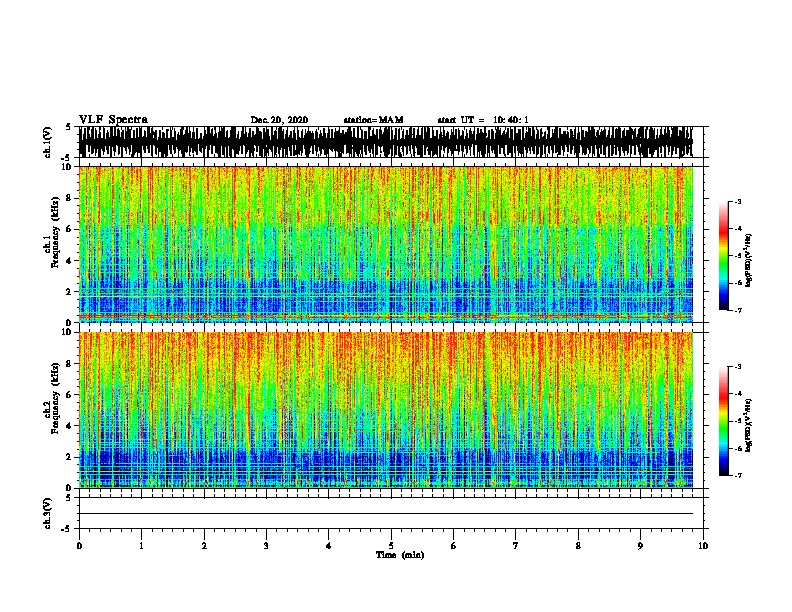Click the time-axis tick label "6"
The image size is (792, 612).
pos(454,546)
